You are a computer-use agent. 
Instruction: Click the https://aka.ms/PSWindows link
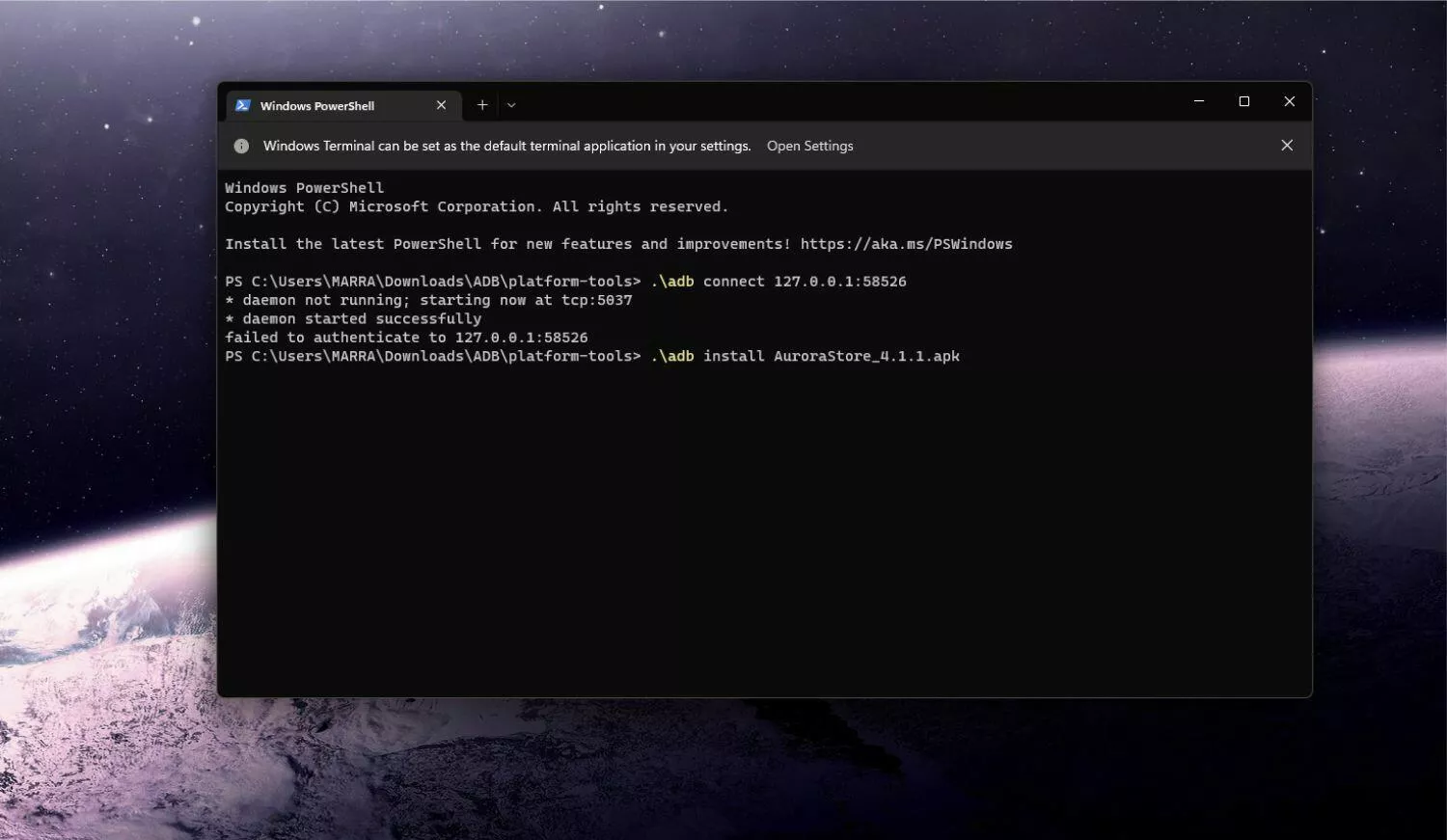[906, 244]
